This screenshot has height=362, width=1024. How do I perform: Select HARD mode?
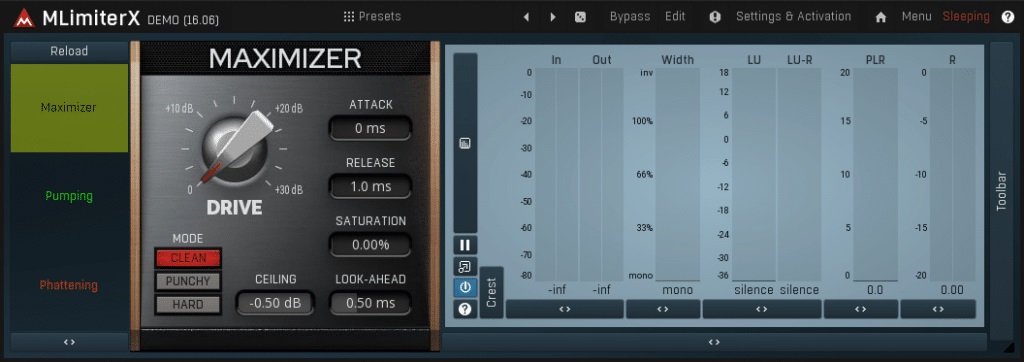188,304
